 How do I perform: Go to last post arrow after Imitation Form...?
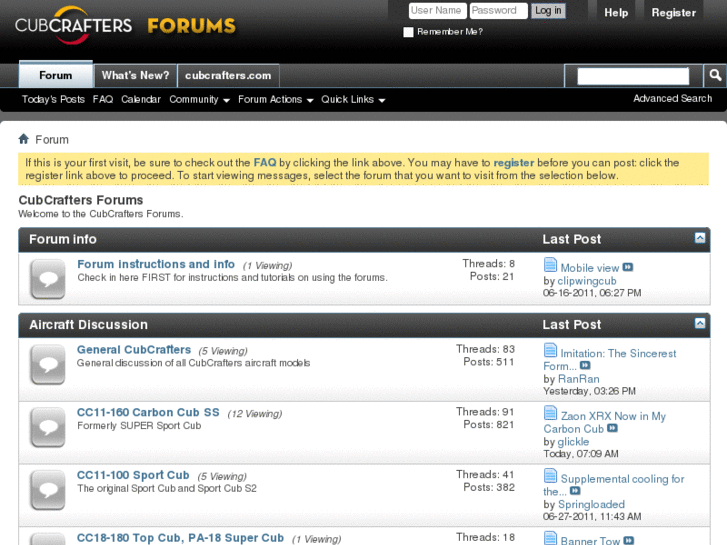pos(585,365)
